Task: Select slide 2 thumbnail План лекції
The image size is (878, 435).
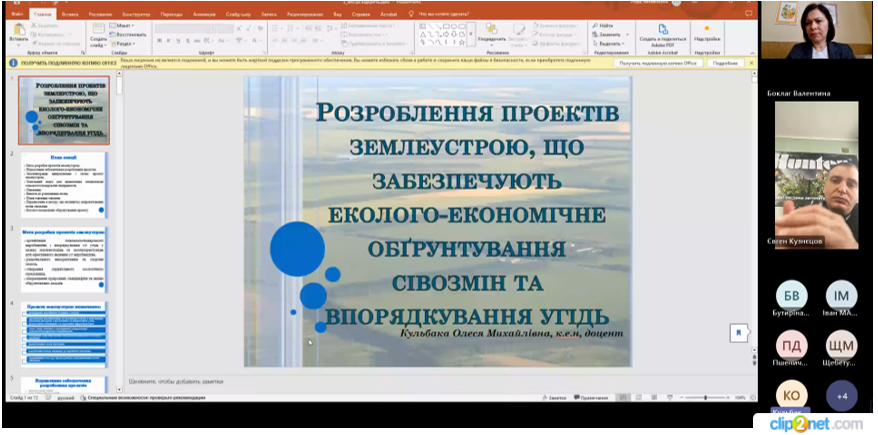Action: (x=63, y=185)
